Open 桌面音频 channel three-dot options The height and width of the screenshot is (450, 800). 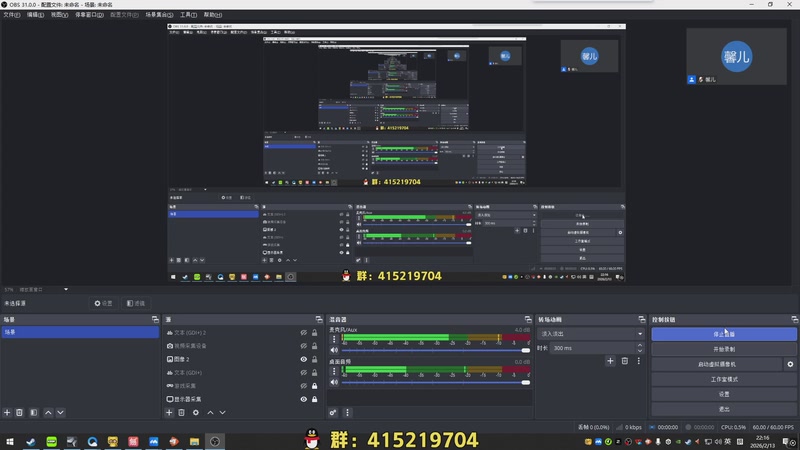[x=334, y=371]
